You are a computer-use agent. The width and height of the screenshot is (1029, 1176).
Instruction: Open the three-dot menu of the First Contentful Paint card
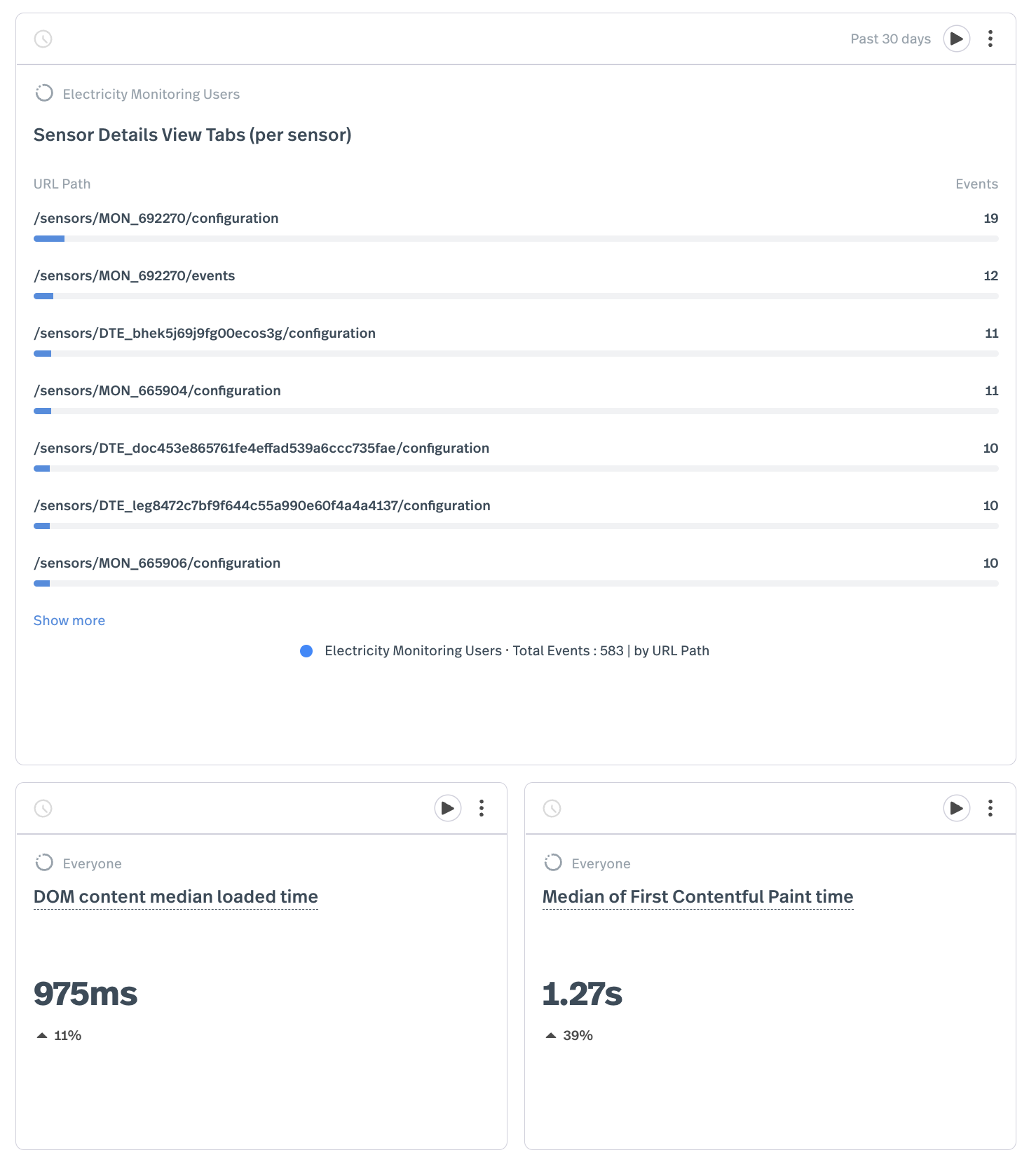tap(990, 808)
